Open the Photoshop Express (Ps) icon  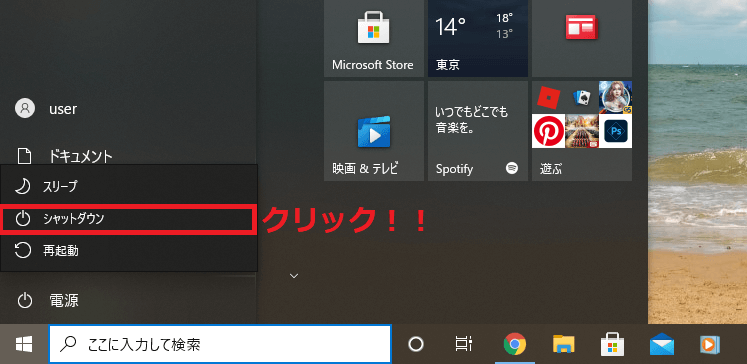(x=616, y=131)
